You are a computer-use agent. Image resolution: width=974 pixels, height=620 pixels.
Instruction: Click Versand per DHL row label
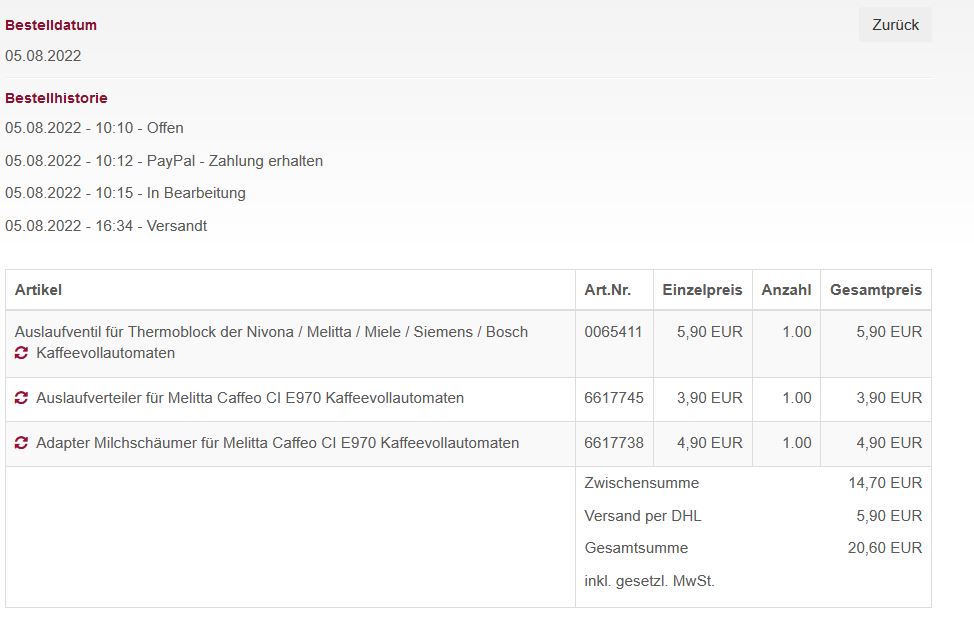point(643,516)
